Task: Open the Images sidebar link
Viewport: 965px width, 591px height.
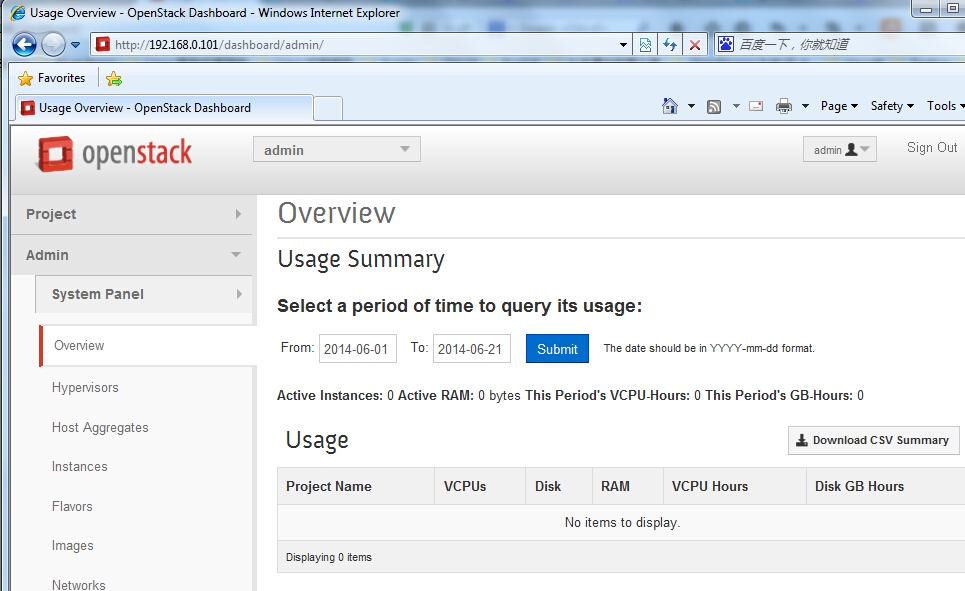Action: (73, 546)
